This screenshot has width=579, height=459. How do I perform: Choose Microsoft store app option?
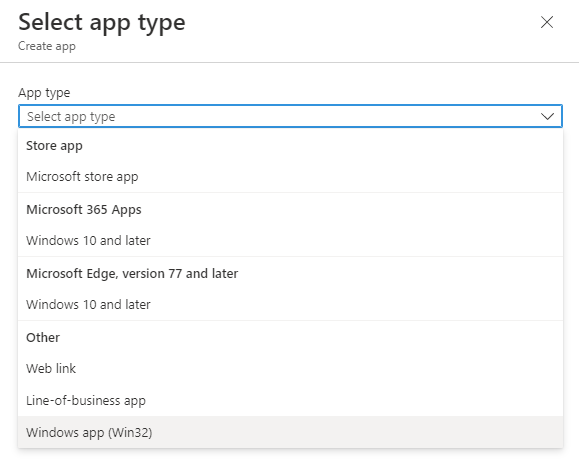[x=290, y=177]
